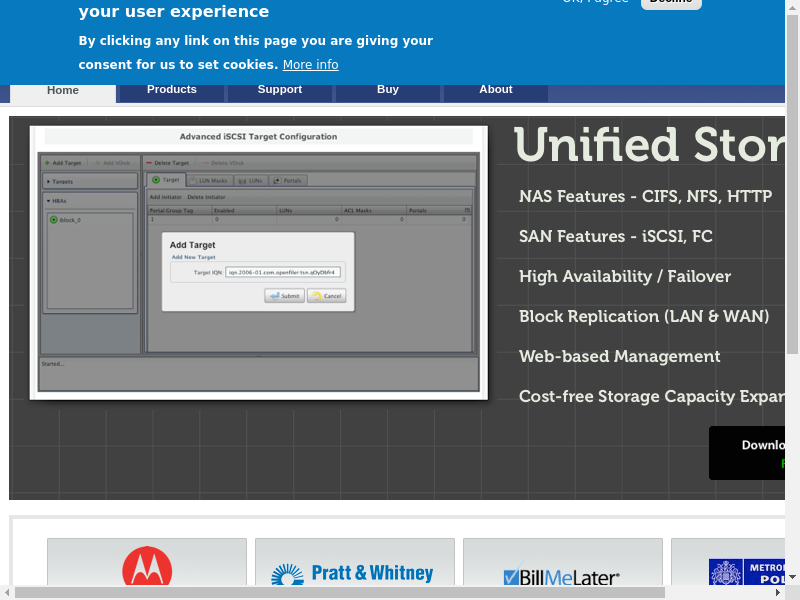Click the green plus Add Target icon

(x=47, y=162)
